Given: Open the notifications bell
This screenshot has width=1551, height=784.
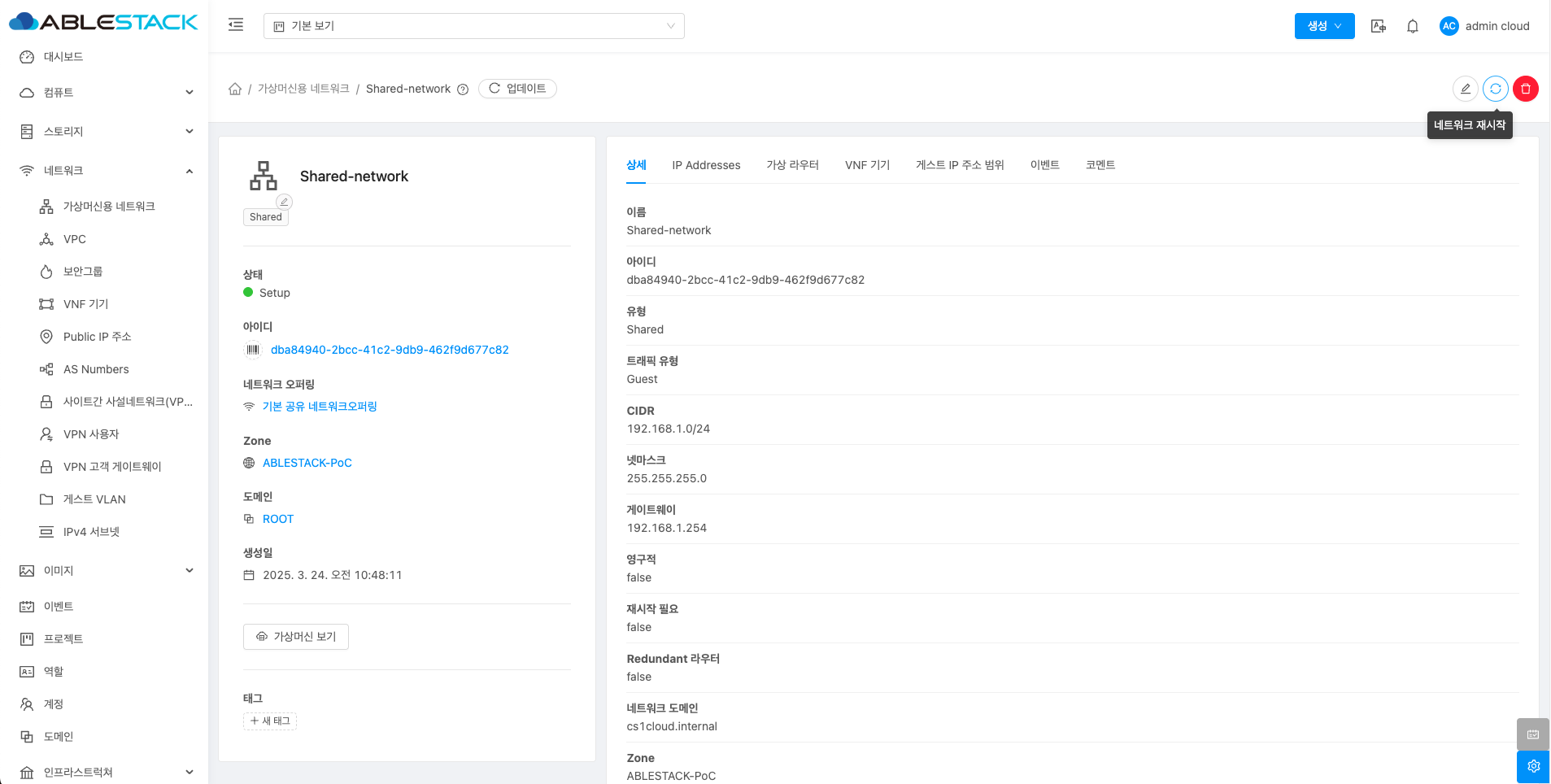Looking at the screenshot, I should point(1412,26).
